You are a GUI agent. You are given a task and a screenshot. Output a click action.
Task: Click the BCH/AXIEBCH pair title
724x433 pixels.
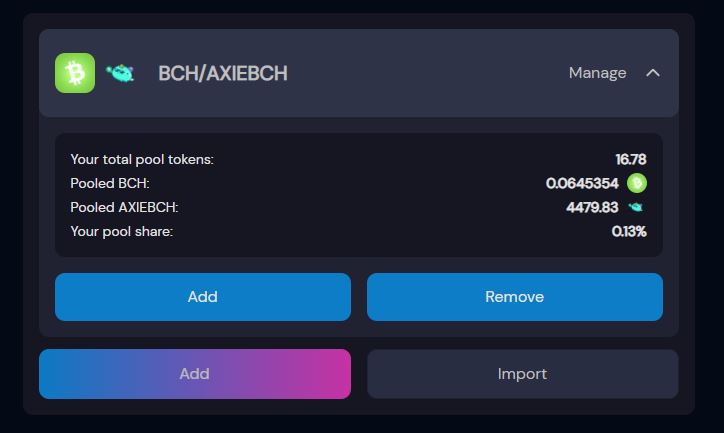point(223,73)
